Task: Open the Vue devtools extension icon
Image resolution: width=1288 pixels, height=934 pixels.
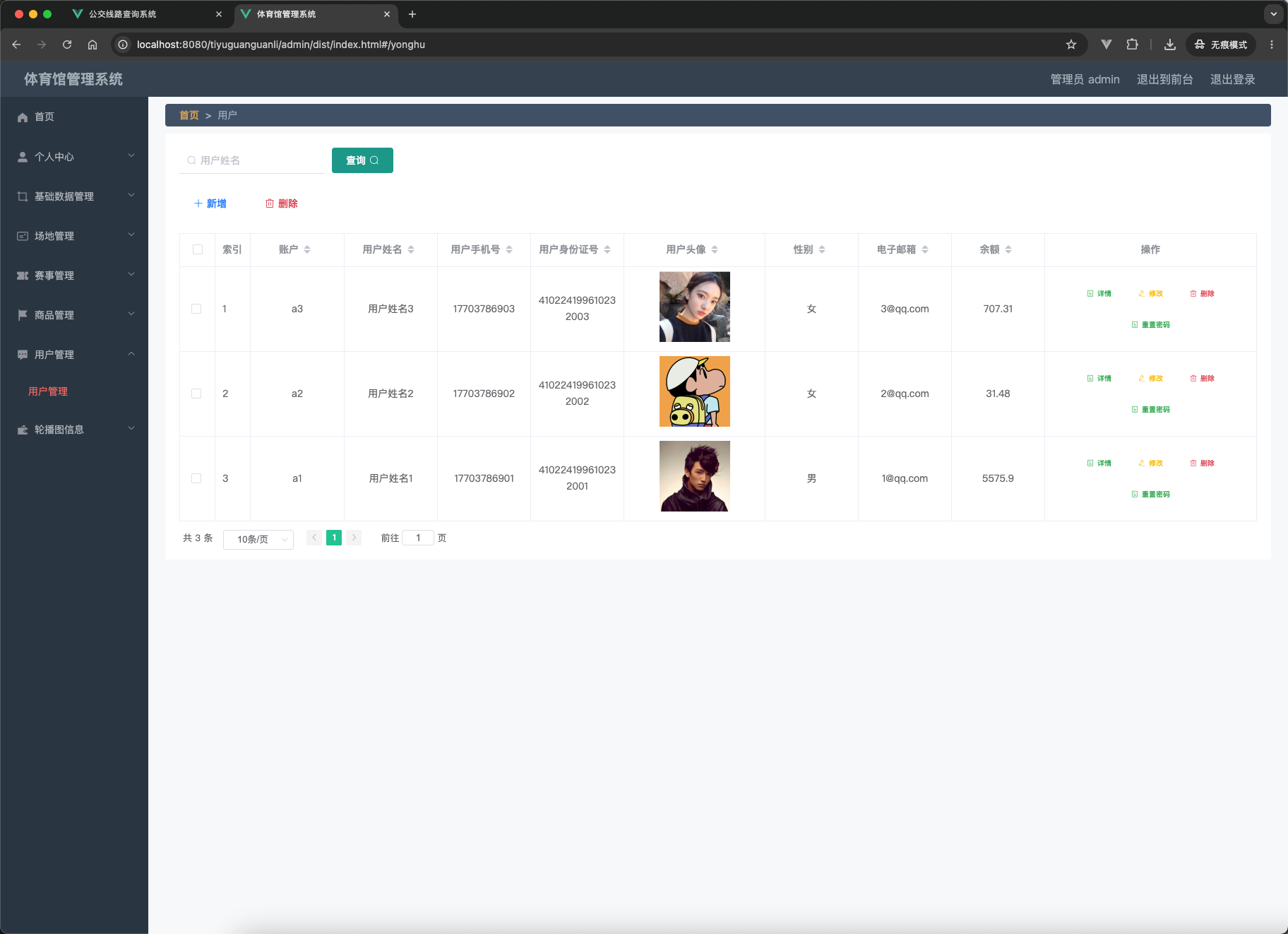Action: point(1107,45)
